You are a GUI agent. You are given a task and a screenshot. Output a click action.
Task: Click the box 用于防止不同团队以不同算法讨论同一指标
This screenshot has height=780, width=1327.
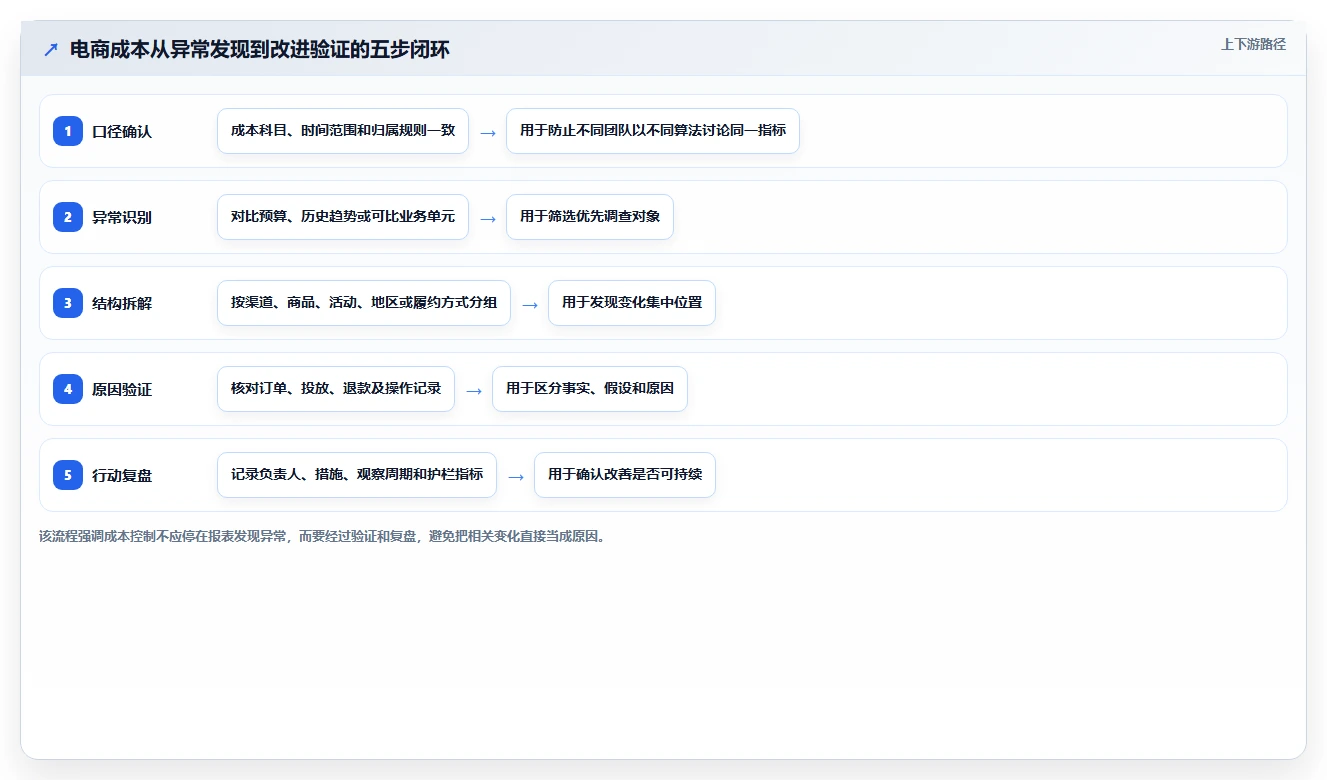pos(653,131)
